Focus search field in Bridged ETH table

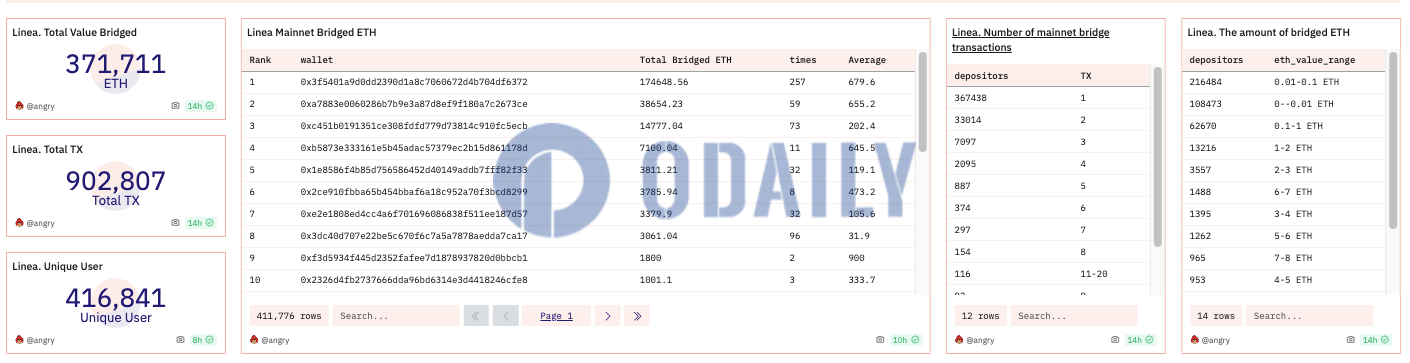[394, 316]
